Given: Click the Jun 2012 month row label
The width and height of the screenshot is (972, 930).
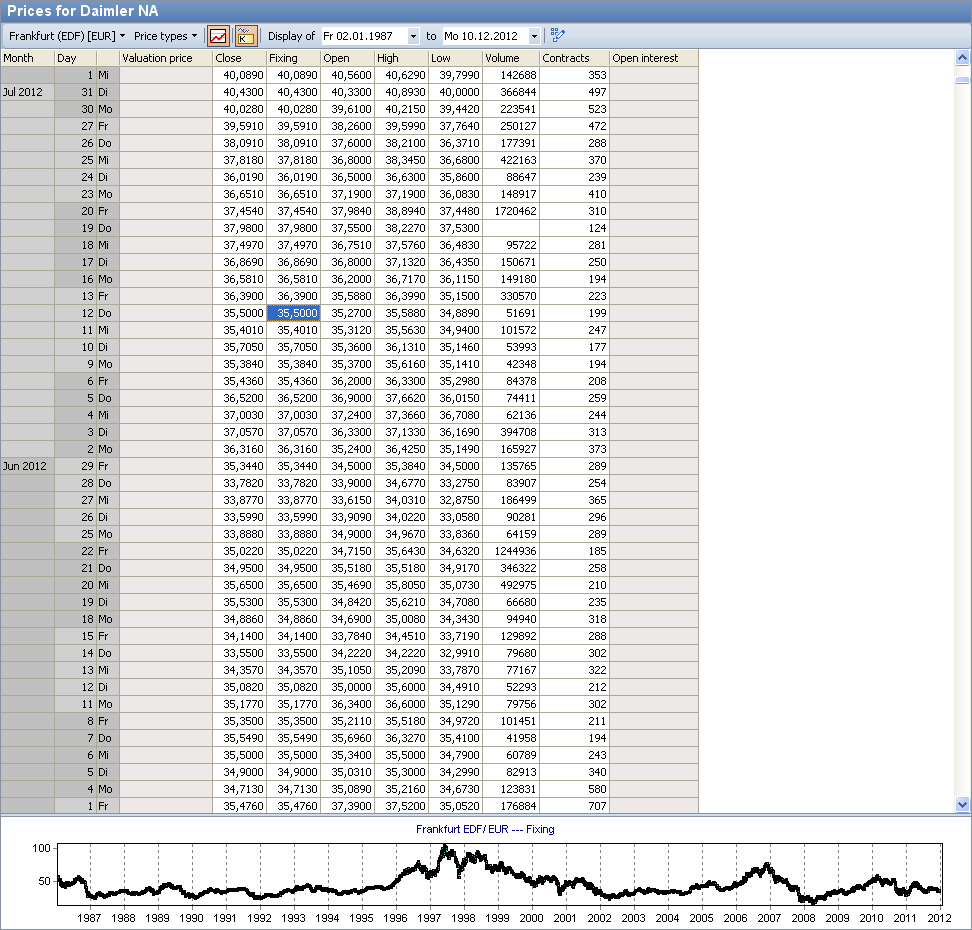Looking at the screenshot, I should [x=27, y=465].
